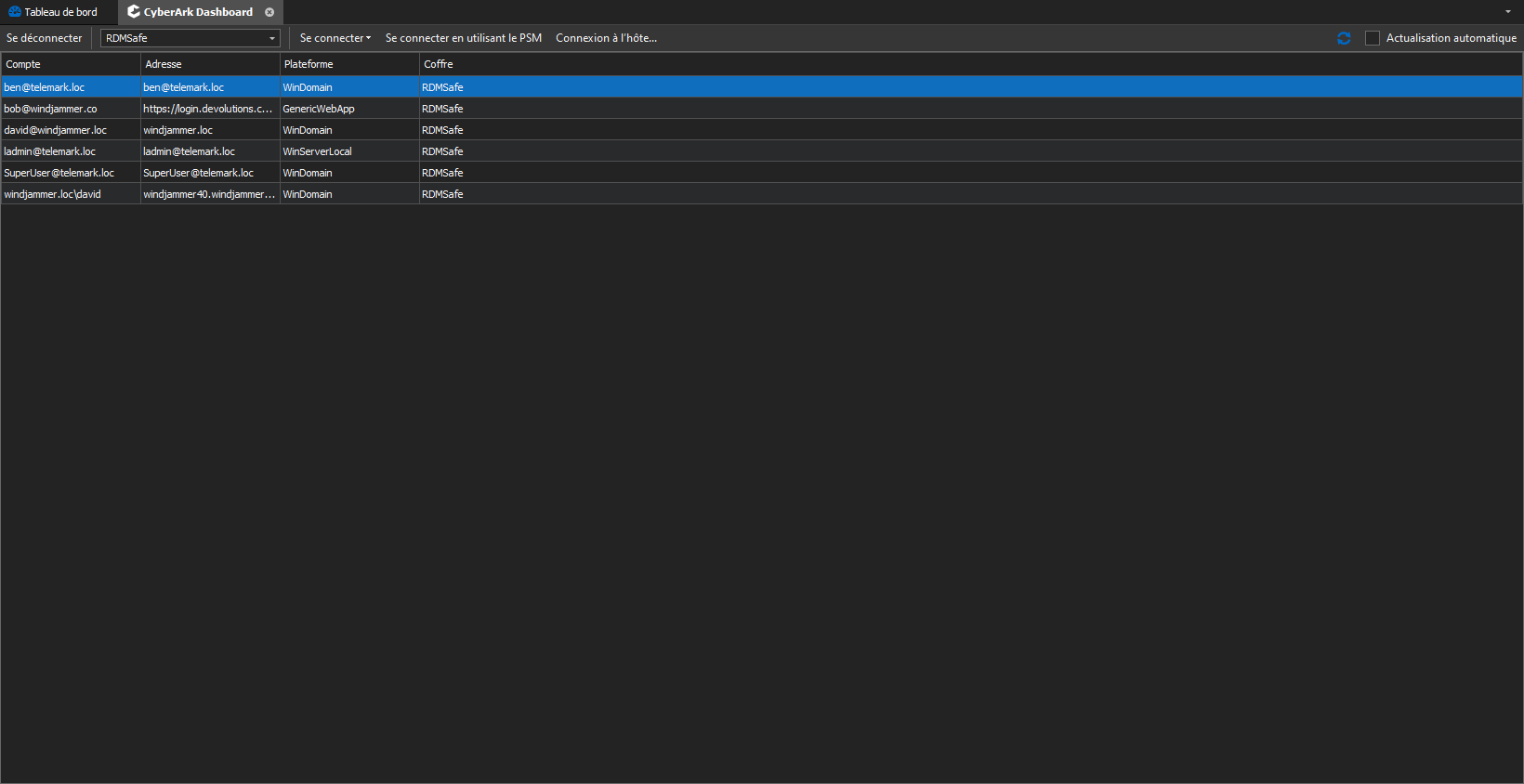Close the CyberArk Dashboard tab
This screenshot has height=784, width=1524.
269,12
